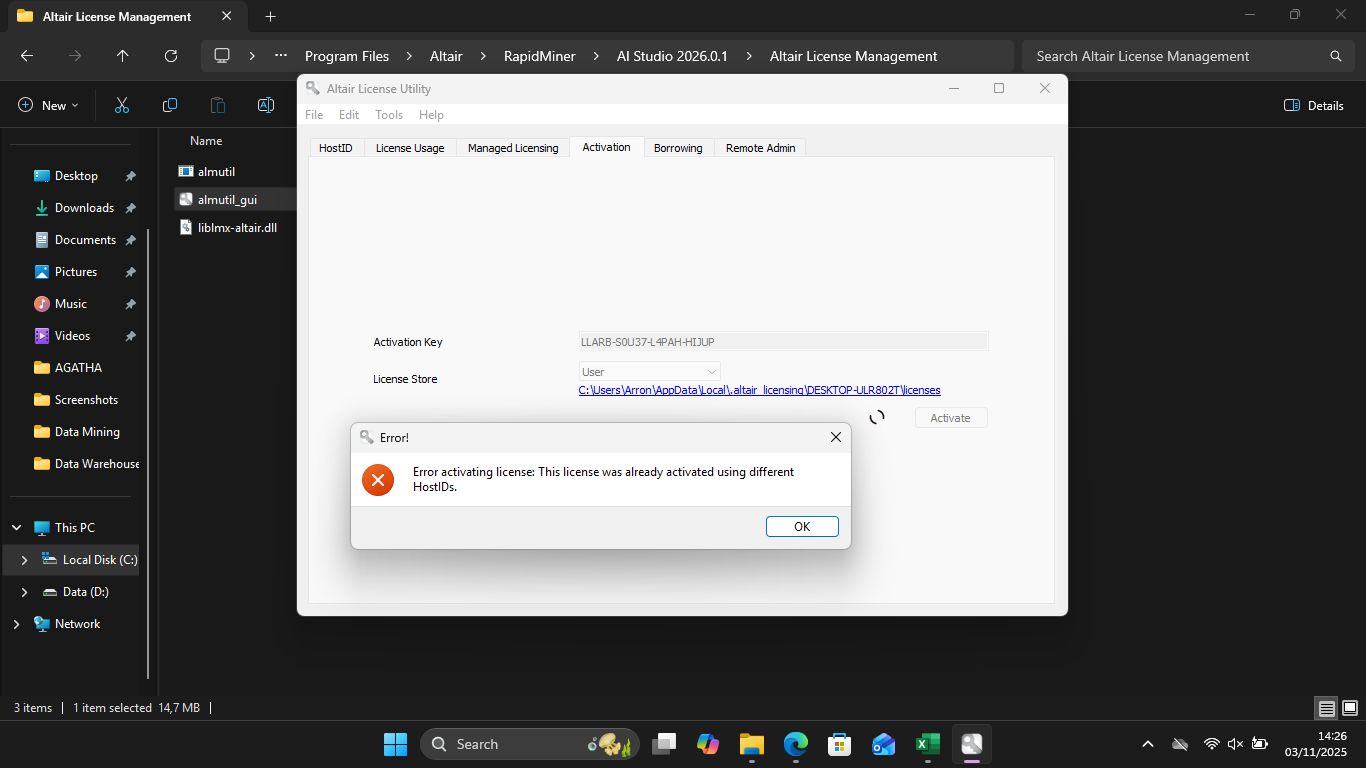Select the almutil_gui file icon
Screen dimensions: 1366x768
click(x=186, y=198)
